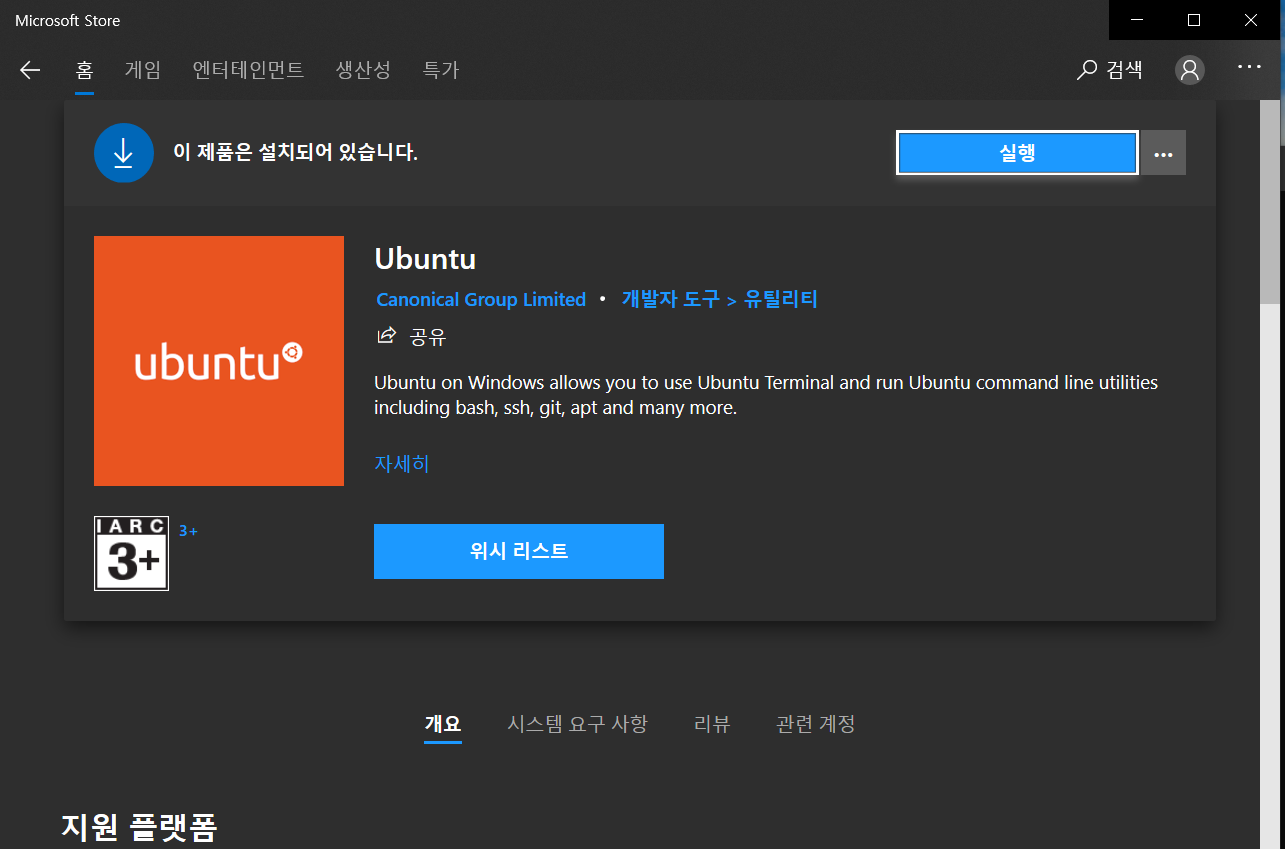Open the 개발자 도구 > 유틸리티 category link

click(720, 299)
